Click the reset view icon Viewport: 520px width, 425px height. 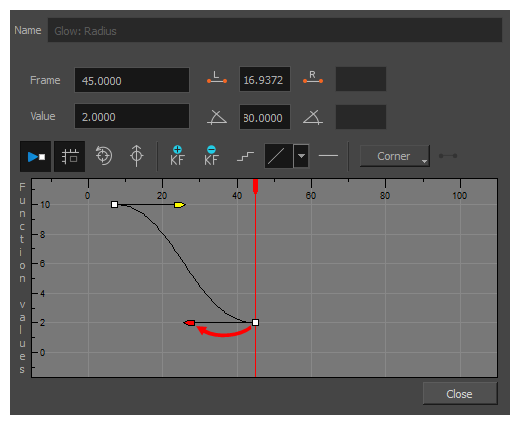pyautogui.click(x=104, y=156)
